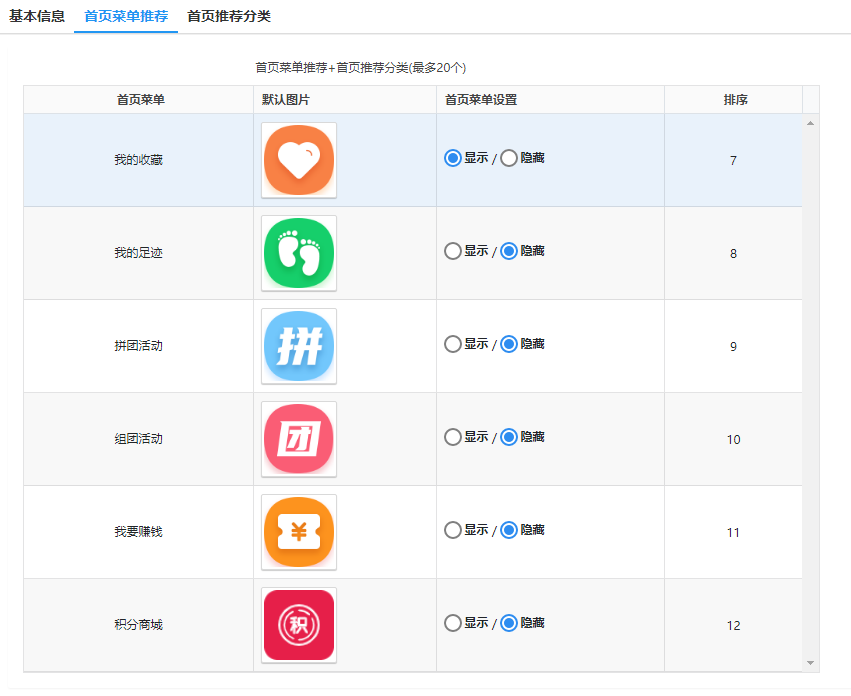
Task: Switch to 基本信息 tab
Action: point(37,16)
